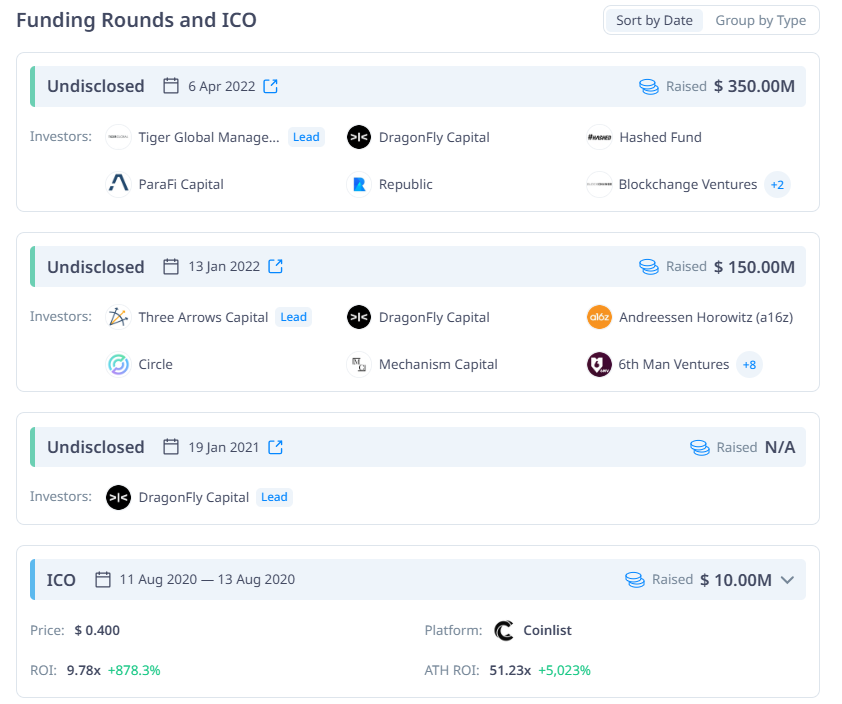Open Andreessen Horowitz (a16z) investor name
The height and width of the screenshot is (704, 842).
point(706,317)
